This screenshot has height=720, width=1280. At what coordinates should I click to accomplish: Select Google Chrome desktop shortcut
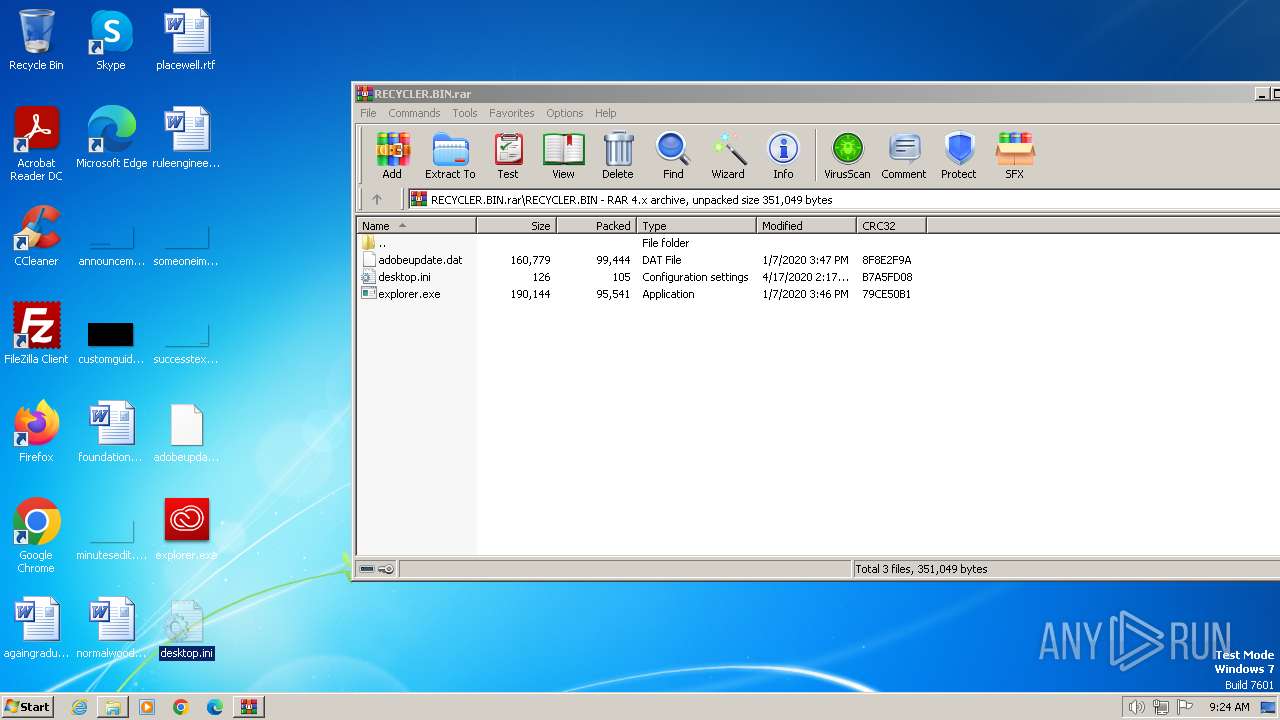[x=36, y=536]
